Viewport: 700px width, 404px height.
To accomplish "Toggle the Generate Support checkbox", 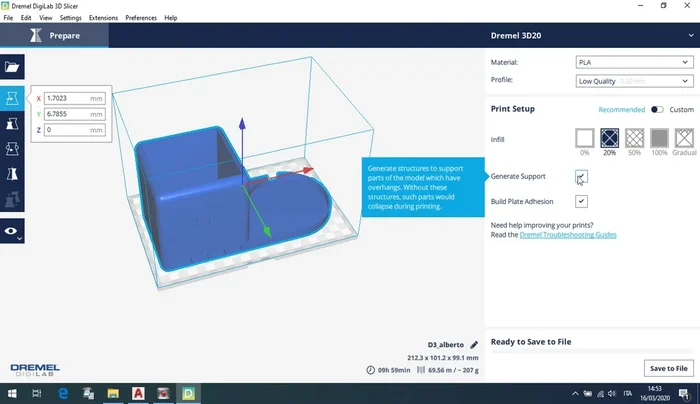I will [x=581, y=177].
